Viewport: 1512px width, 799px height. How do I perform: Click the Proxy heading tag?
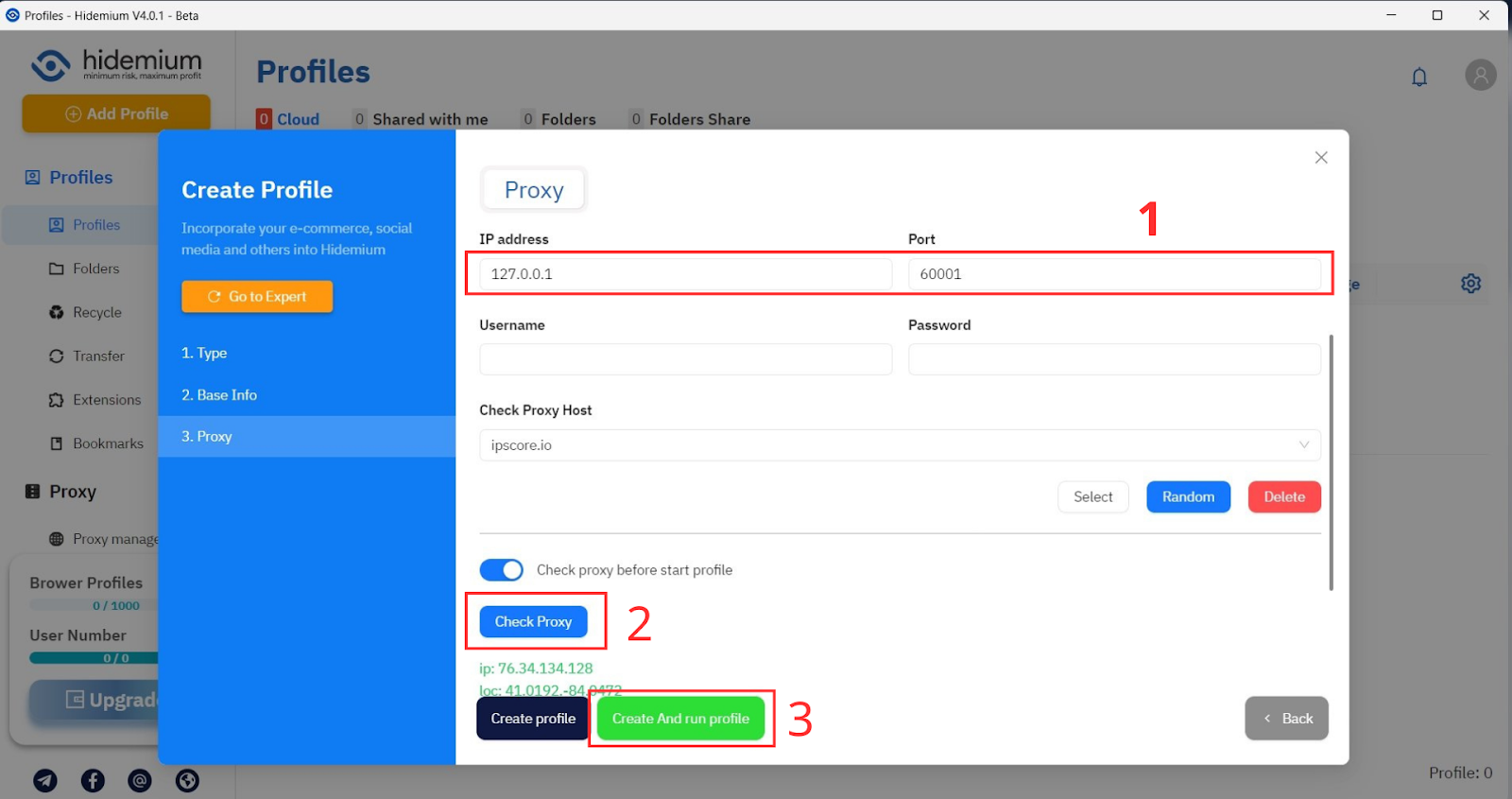(534, 190)
